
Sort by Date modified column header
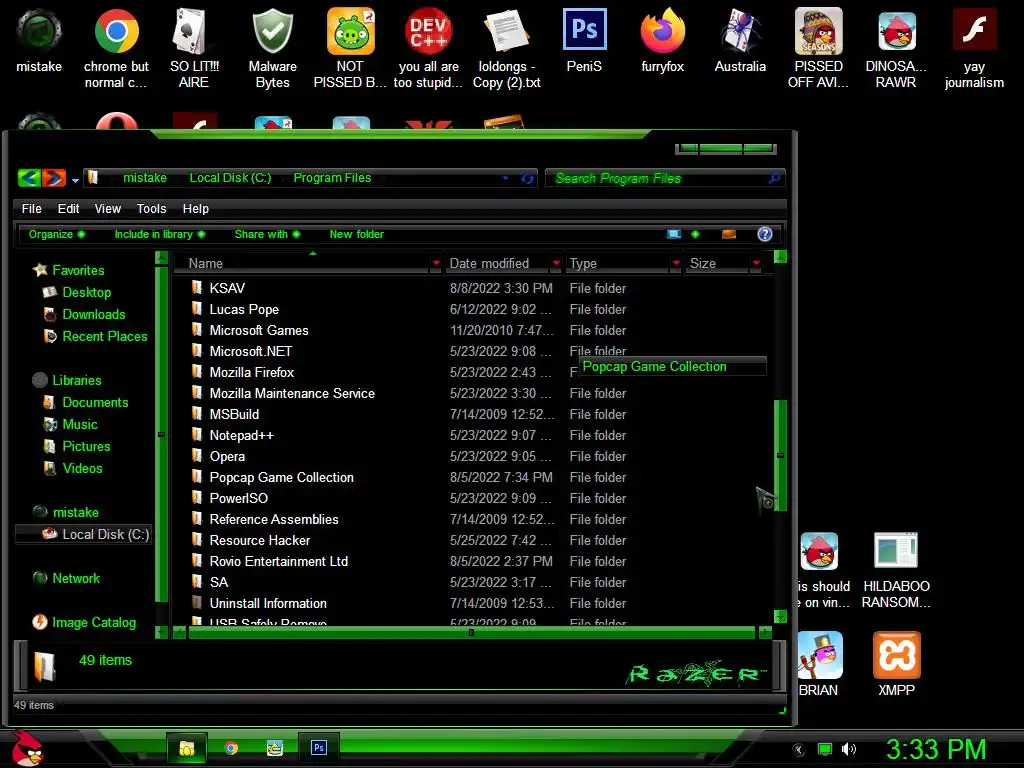pos(498,263)
